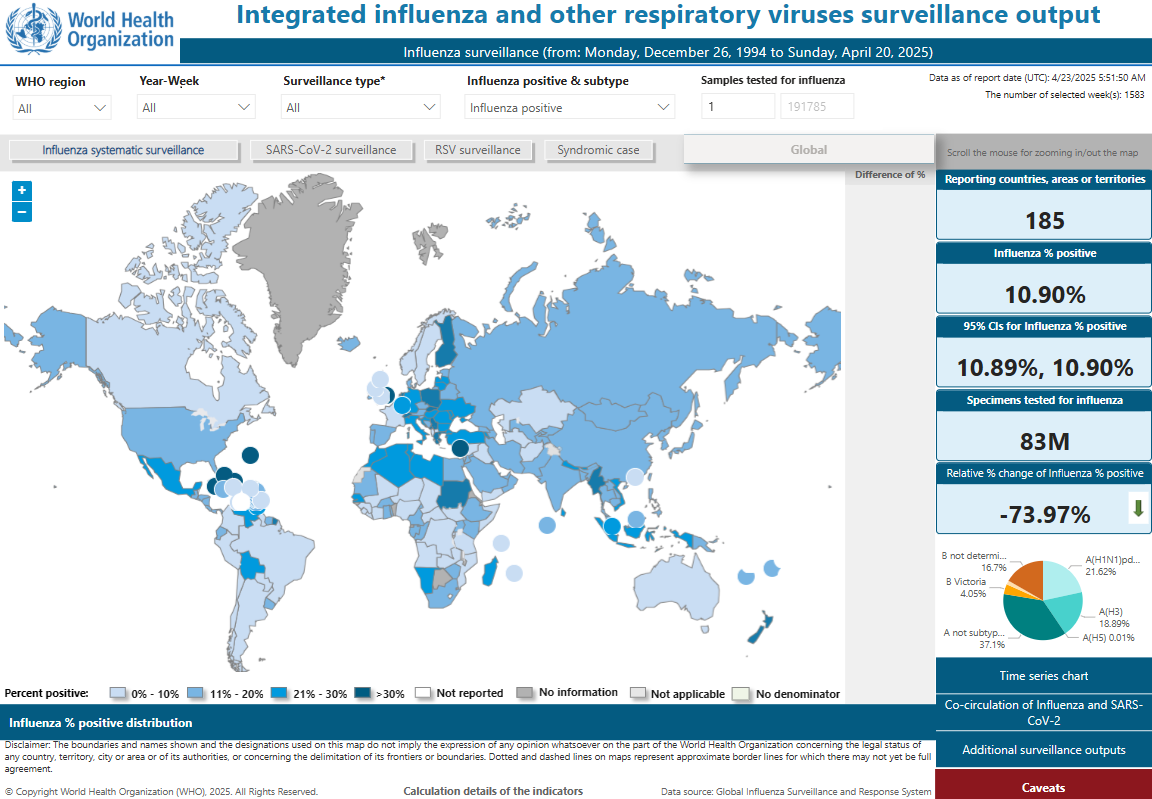Select Influenza systematic surveillance tab
This screenshot has height=799, width=1152.
(x=123, y=150)
